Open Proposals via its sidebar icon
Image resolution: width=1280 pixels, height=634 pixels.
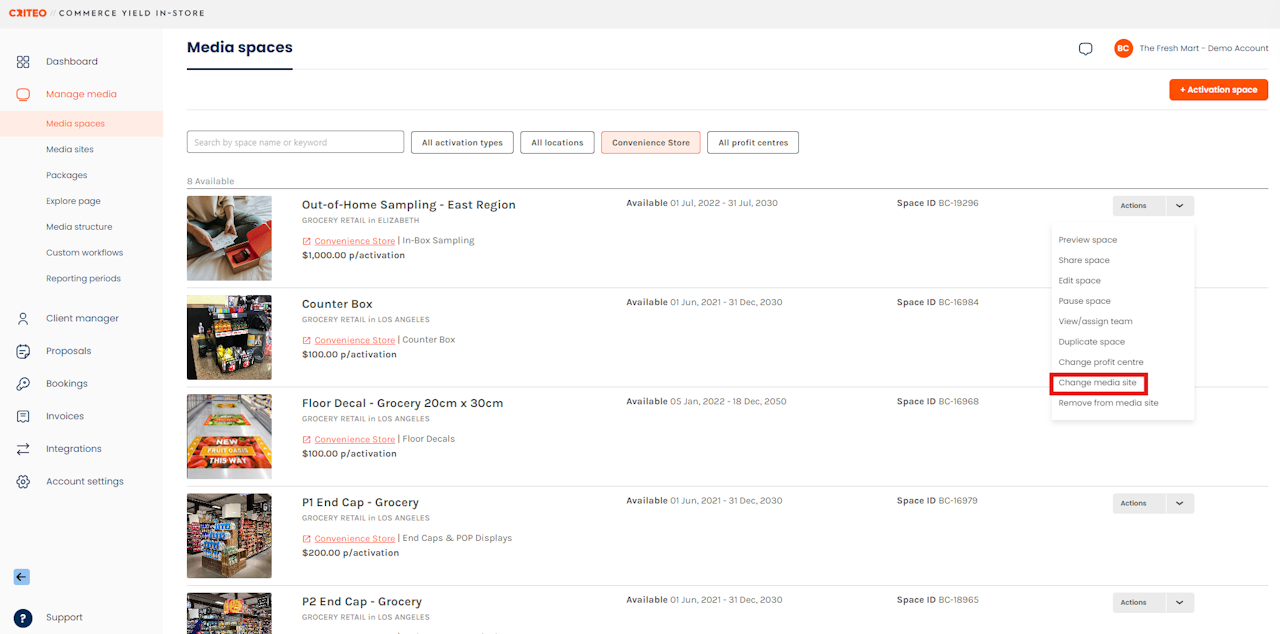(x=23, y=351)
